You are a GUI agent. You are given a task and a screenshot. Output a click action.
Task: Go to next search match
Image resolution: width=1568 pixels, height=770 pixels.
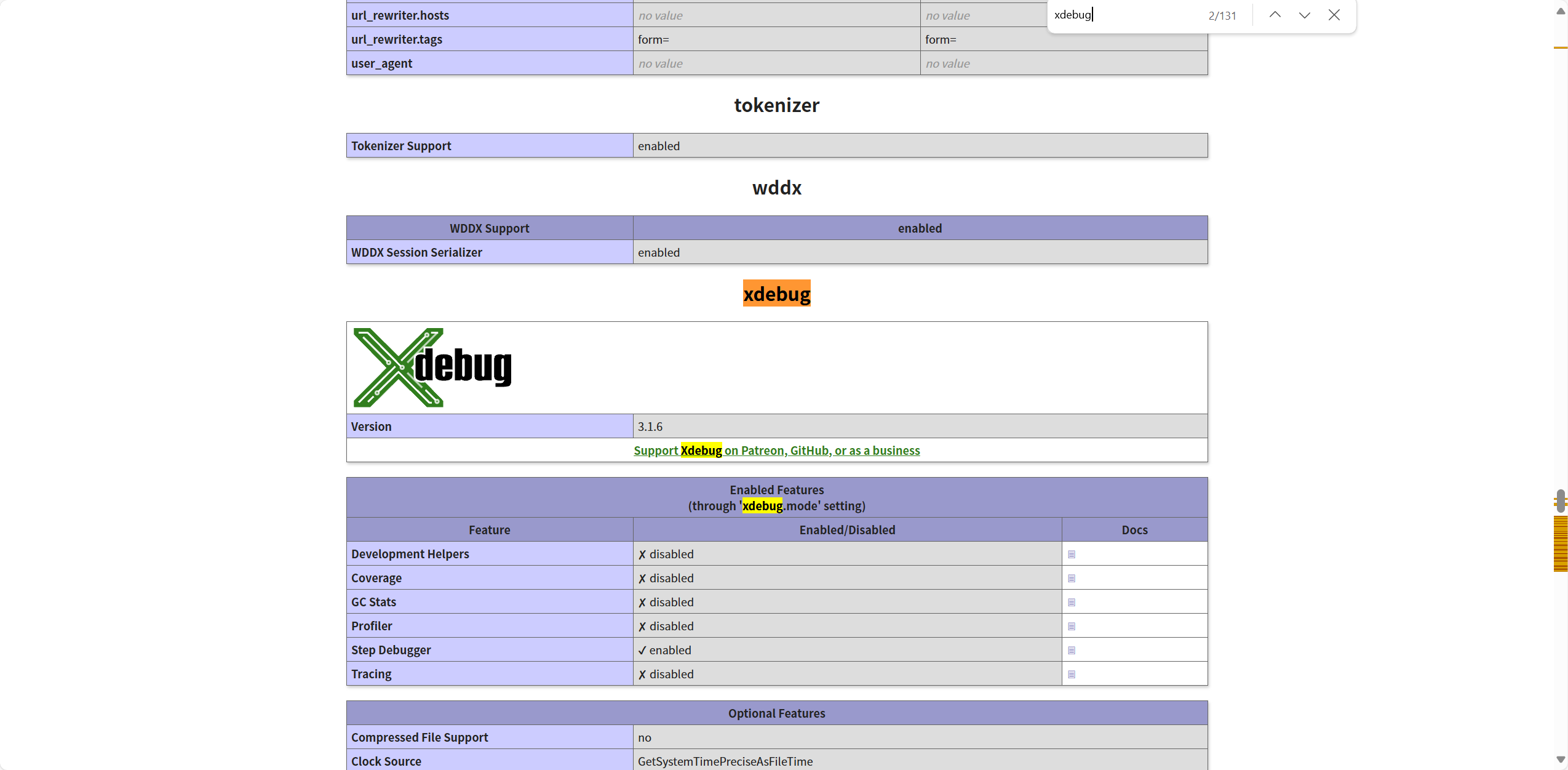(1304, 14)
